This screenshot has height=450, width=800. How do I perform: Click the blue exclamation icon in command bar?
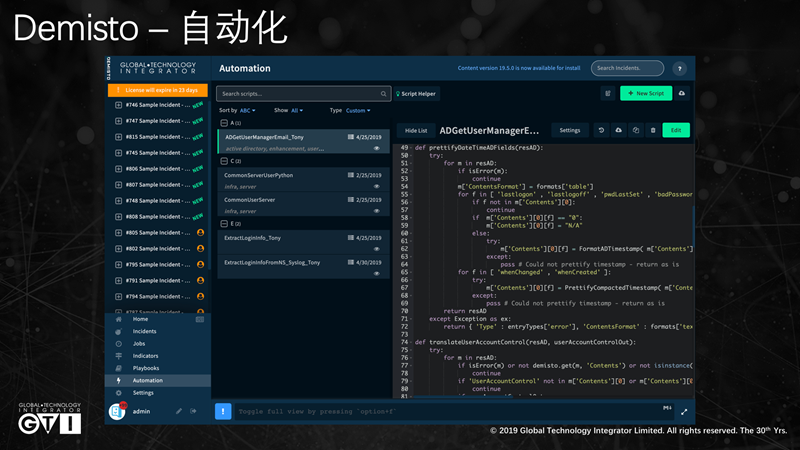click(x=223, y=411)
